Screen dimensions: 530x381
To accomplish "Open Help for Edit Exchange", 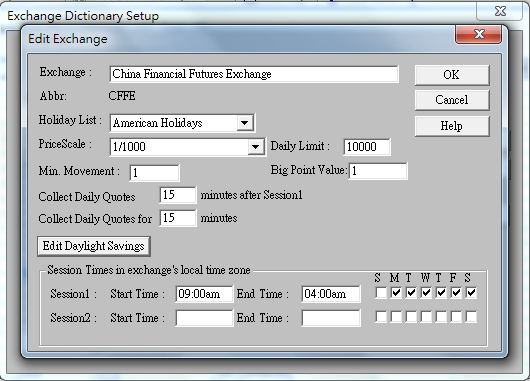I will click(x=452, y=126).
